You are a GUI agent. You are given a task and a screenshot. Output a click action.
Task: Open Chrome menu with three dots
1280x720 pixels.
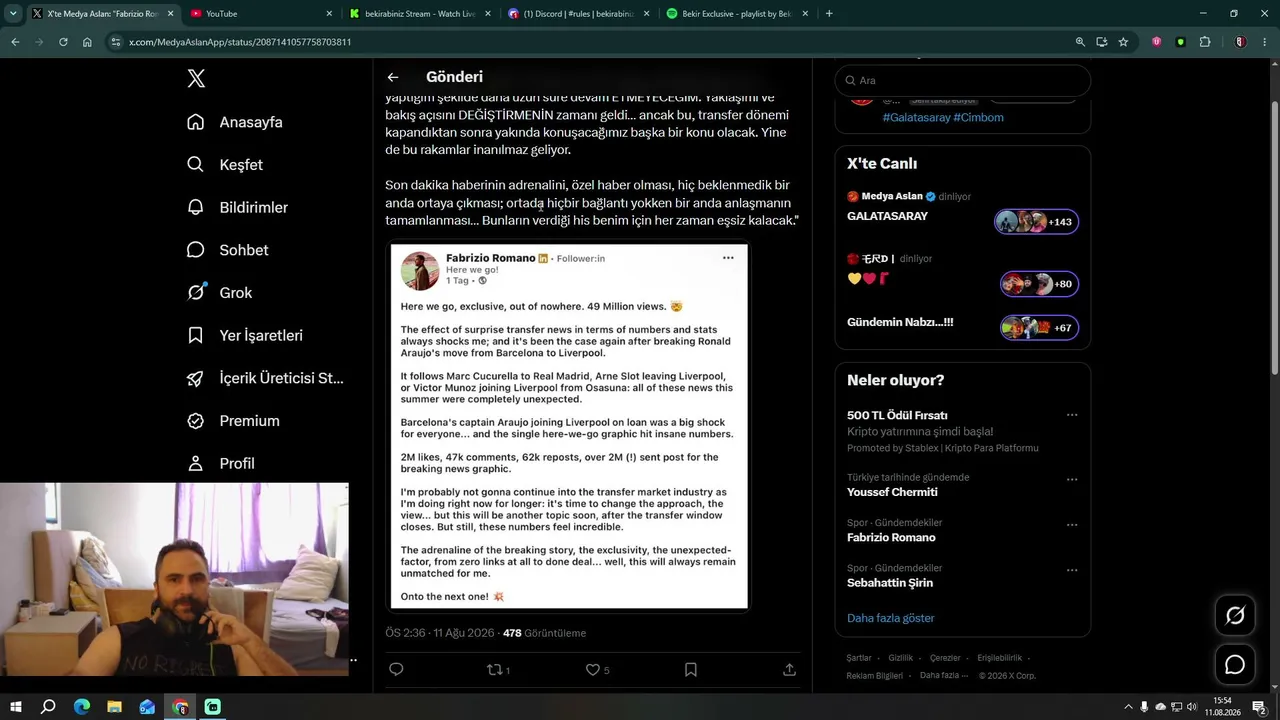[x=1265, y=42]
